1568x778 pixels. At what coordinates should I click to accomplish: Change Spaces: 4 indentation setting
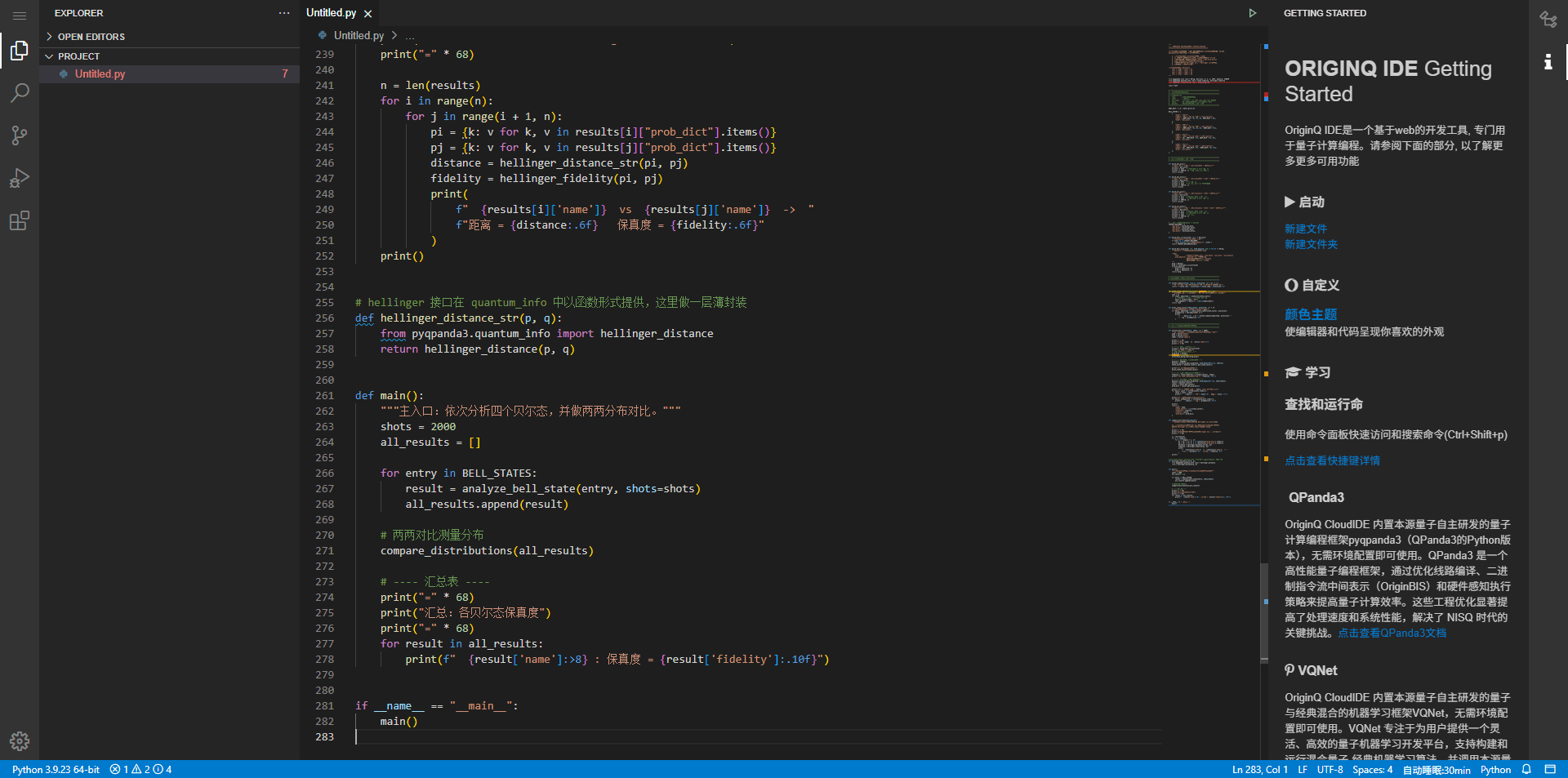point(1372,770)
